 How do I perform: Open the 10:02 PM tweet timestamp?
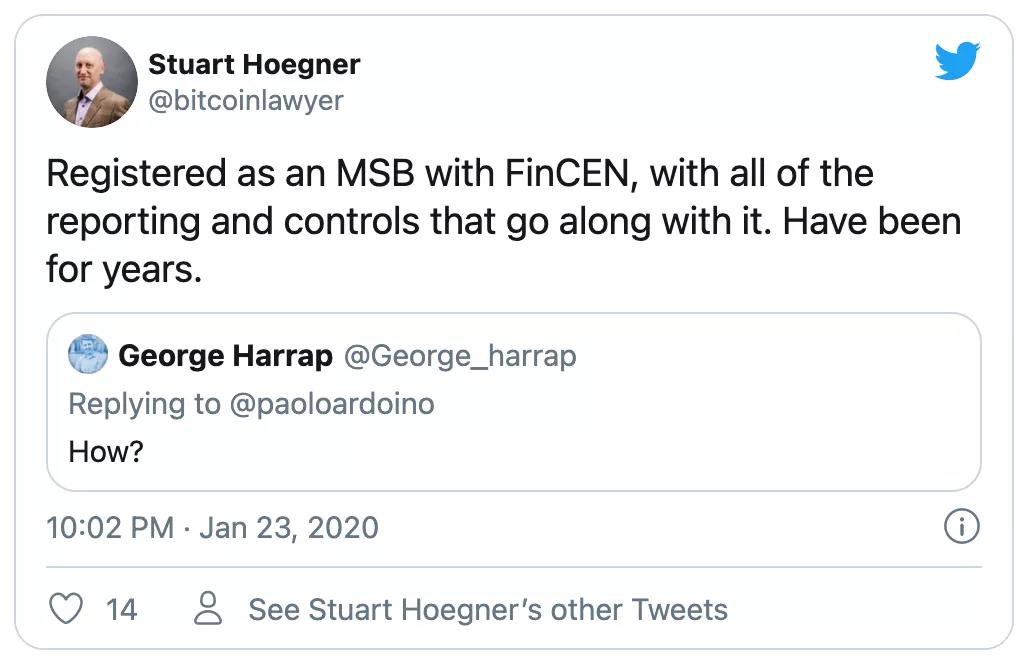(110, 527)
